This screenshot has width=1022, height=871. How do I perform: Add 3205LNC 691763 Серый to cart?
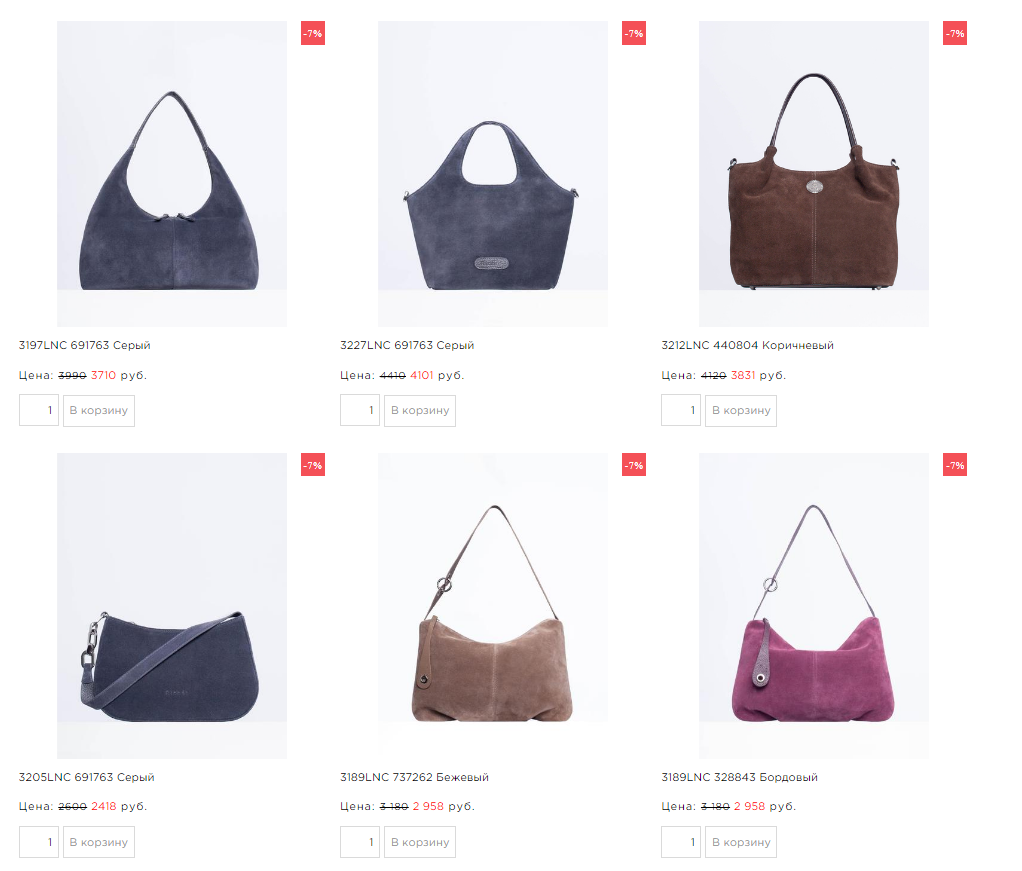click(98, 842)
